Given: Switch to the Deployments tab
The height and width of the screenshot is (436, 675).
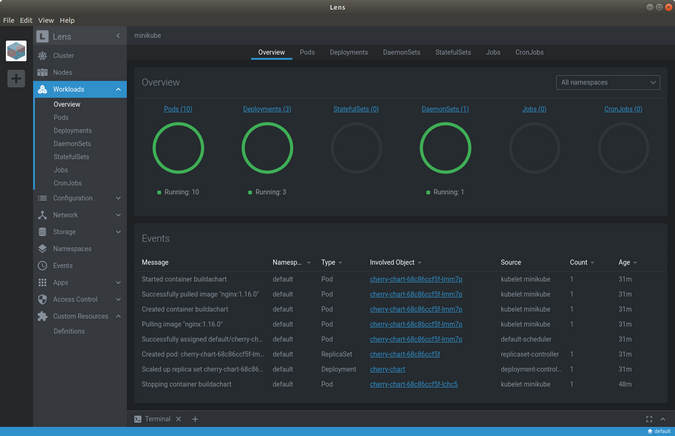Looking at the screenshot, I should pyautogui.click(x=349, y=52).
